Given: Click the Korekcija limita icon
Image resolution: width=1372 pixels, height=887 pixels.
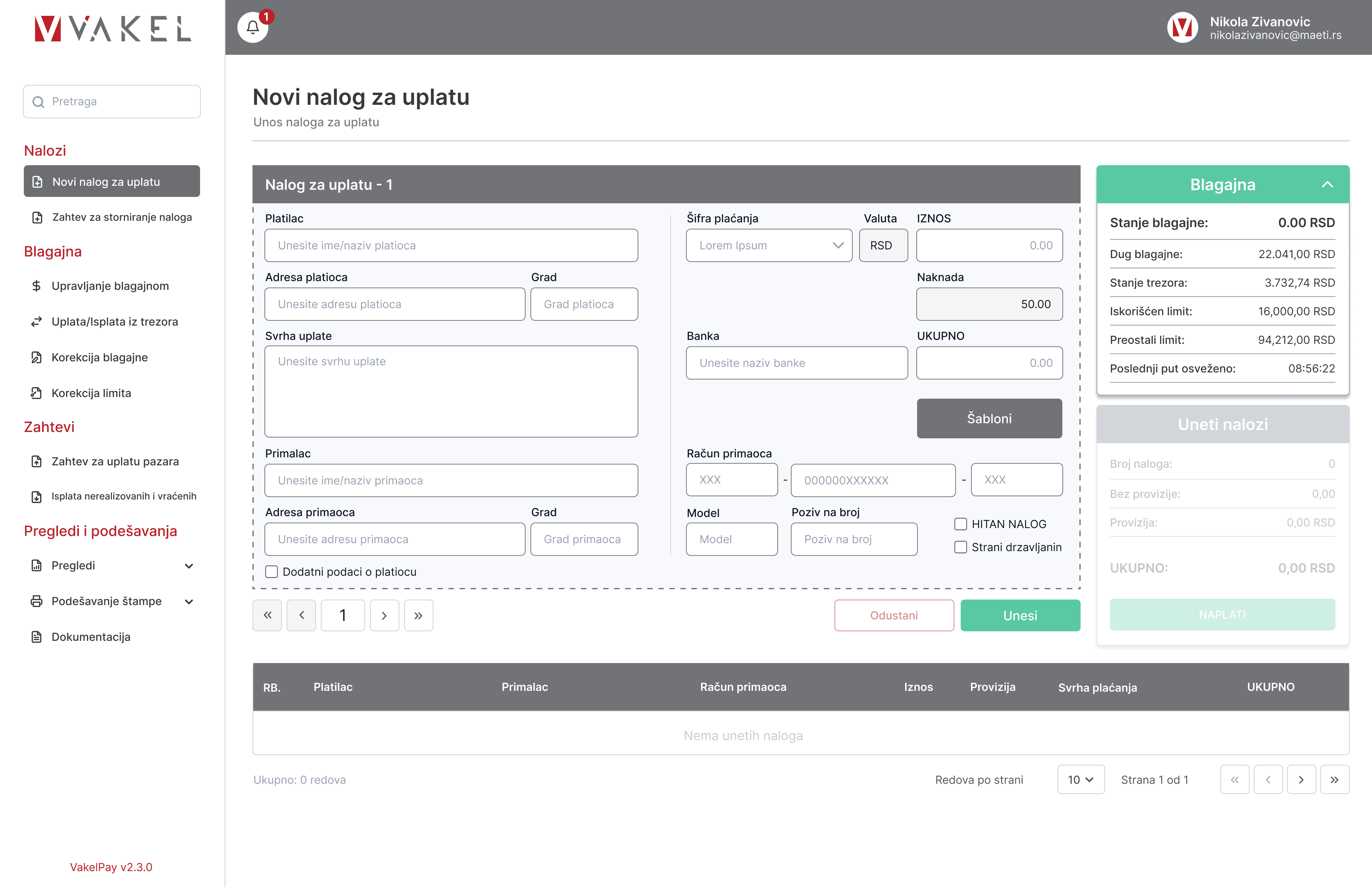Looking at the screenshot, I should pos(36,393).
